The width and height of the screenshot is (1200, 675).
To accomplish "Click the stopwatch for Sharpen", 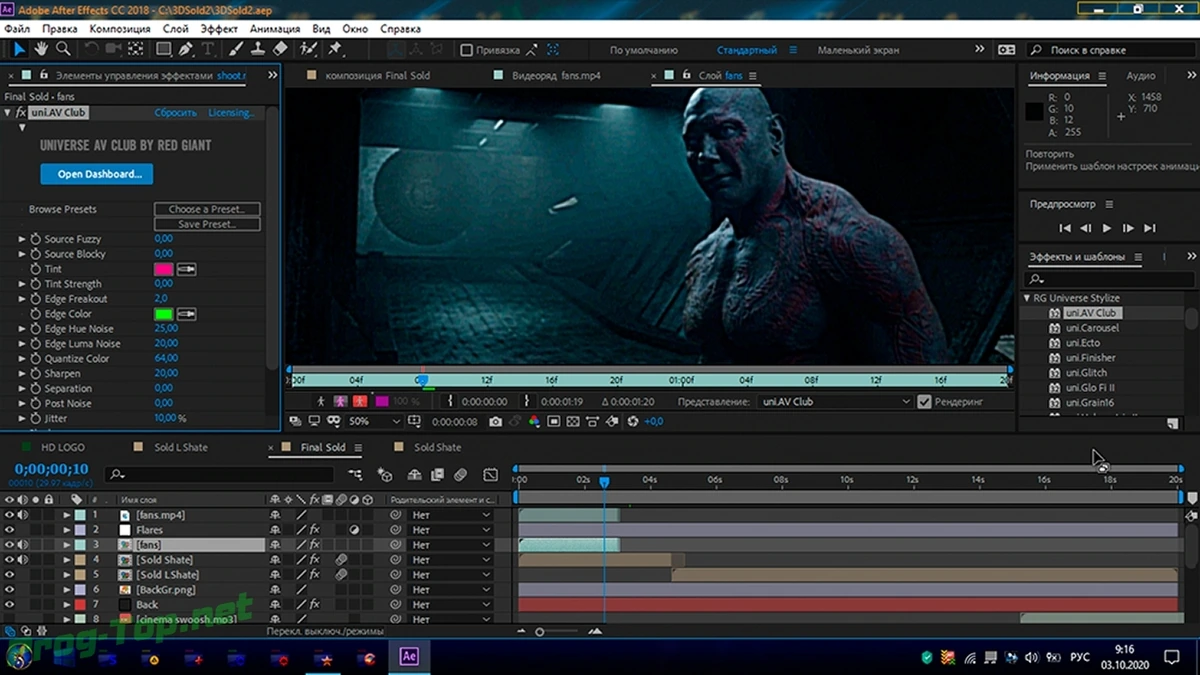I will [x=35, y=373].
